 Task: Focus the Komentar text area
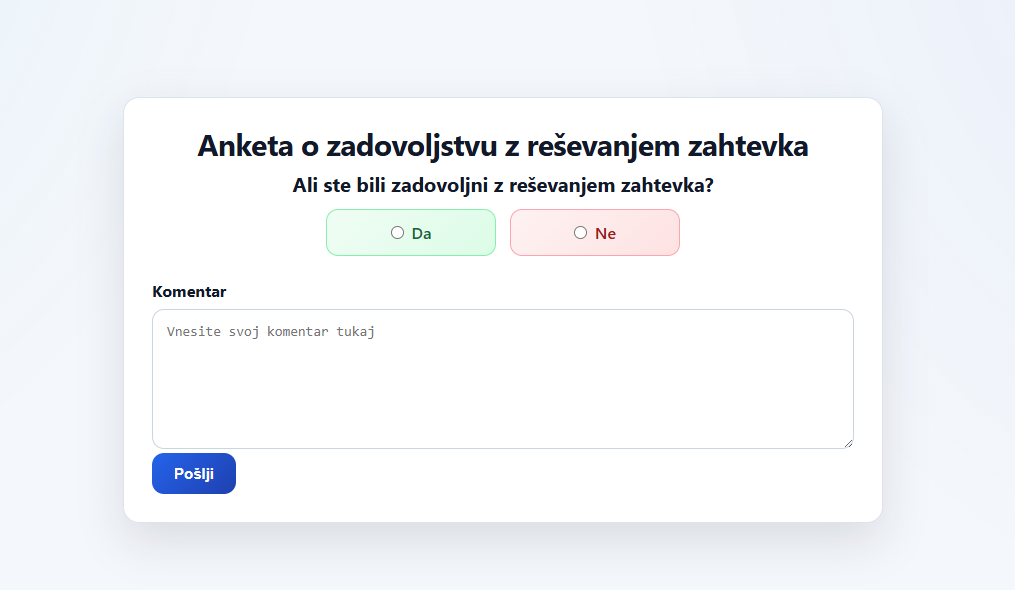point(503,379)
